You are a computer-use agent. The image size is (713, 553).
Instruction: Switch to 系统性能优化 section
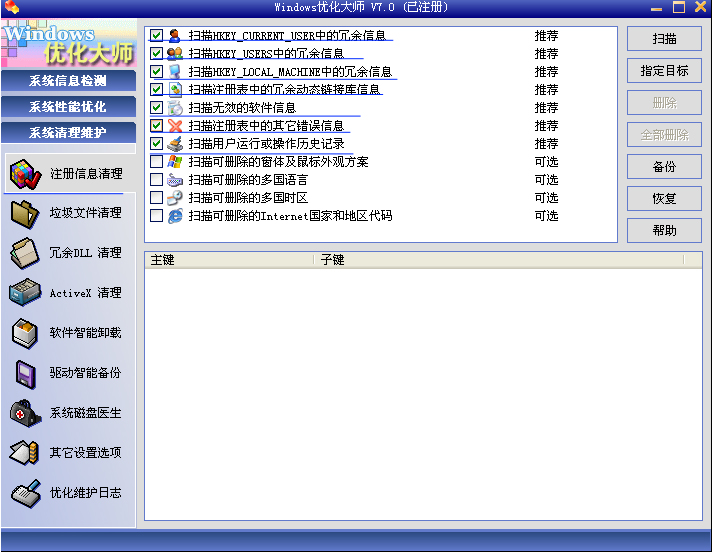[x=68, y=106]
